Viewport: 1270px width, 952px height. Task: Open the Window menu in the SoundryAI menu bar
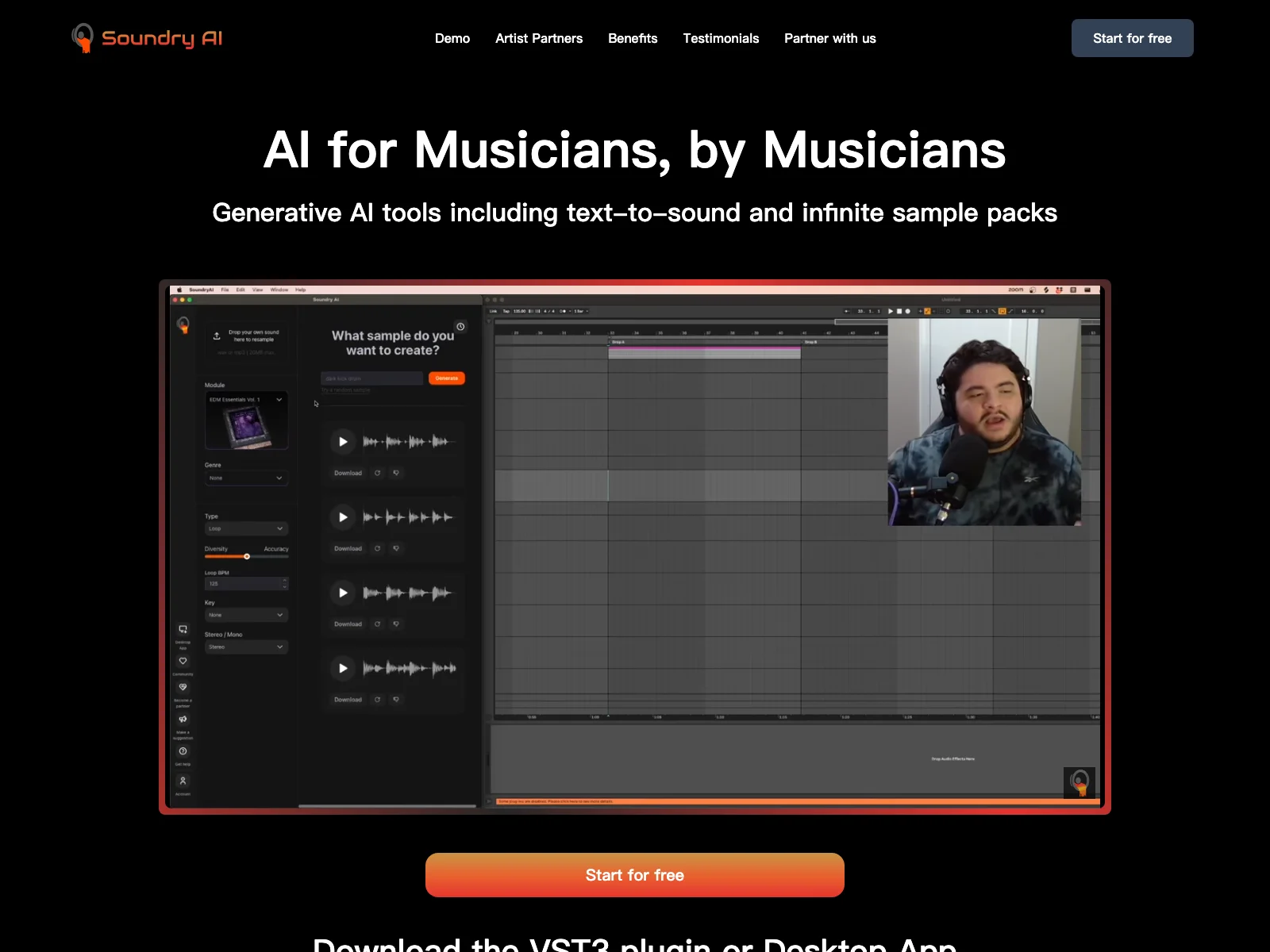(279, 290)
